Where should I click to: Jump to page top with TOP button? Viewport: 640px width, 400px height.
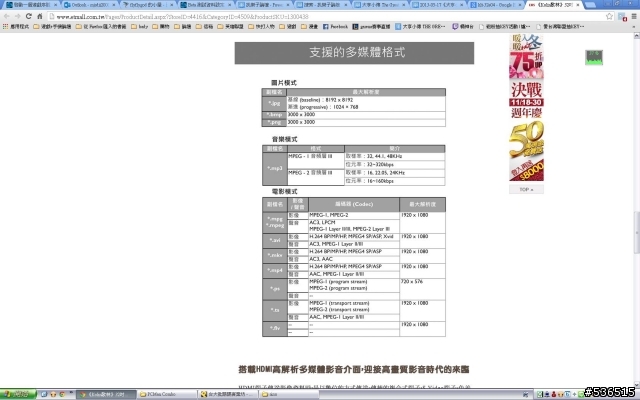[526, 189]
